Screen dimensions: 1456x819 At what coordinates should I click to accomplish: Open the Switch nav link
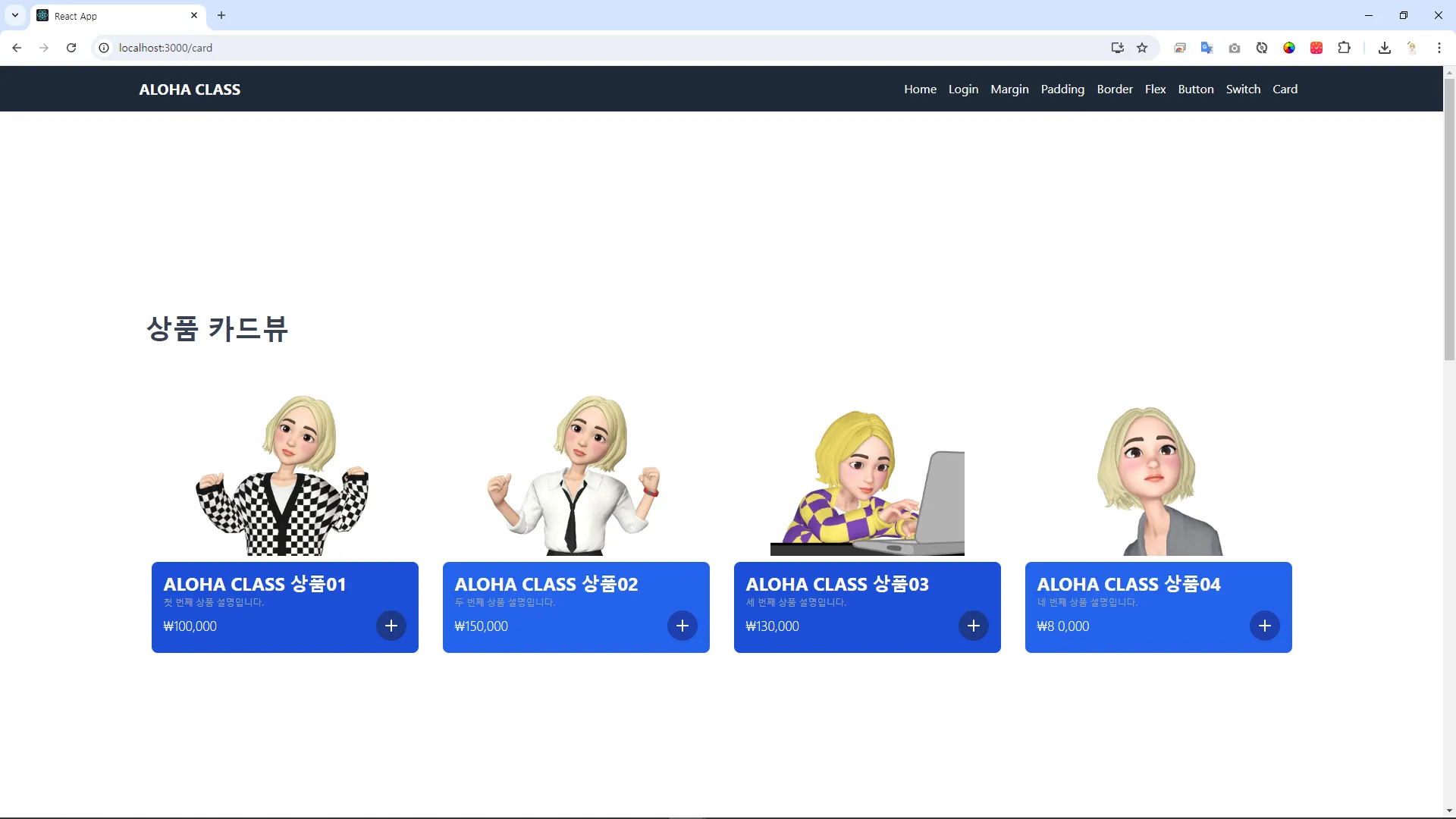tap(1243, 89)
